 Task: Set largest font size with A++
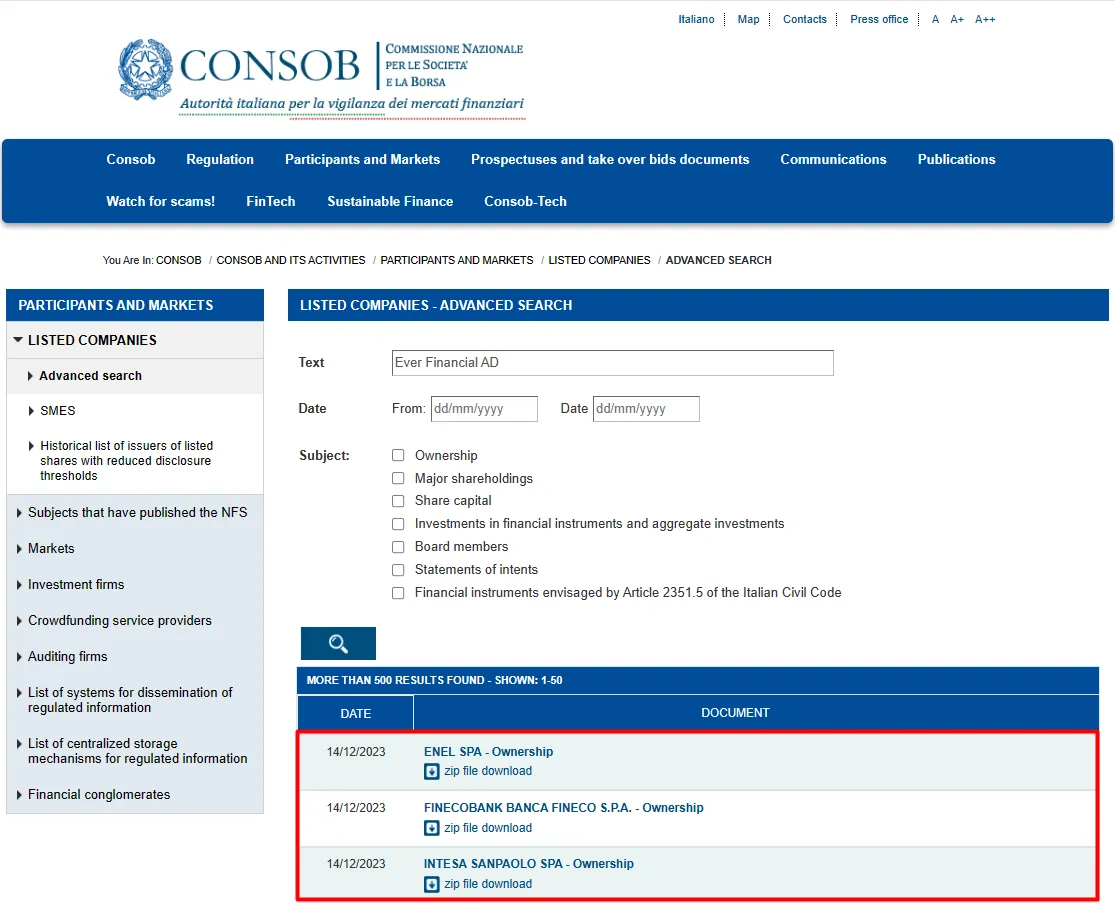coord(985,19)
